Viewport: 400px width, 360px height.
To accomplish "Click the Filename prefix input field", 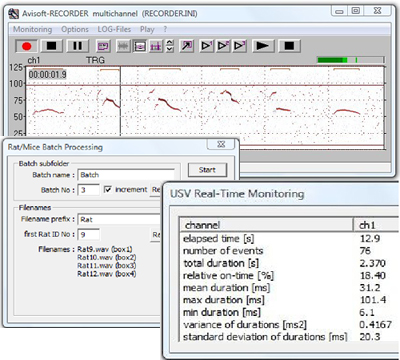I will point(120,220).
